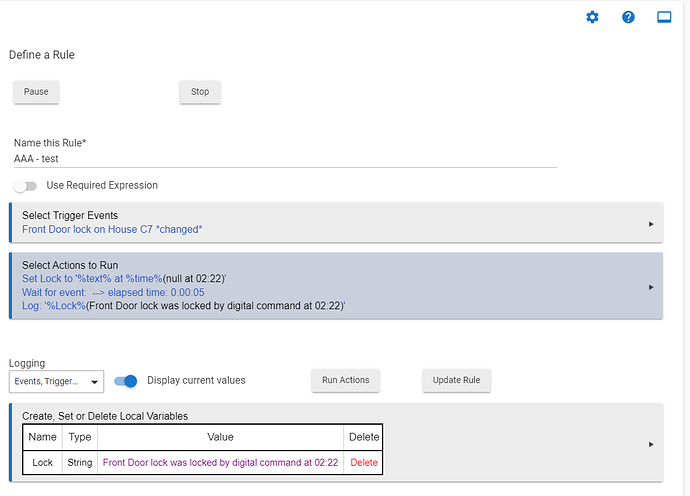Delete the Lock local variable
The width and height of the screenshot is (690, 496).
click(x=364, y=463)
